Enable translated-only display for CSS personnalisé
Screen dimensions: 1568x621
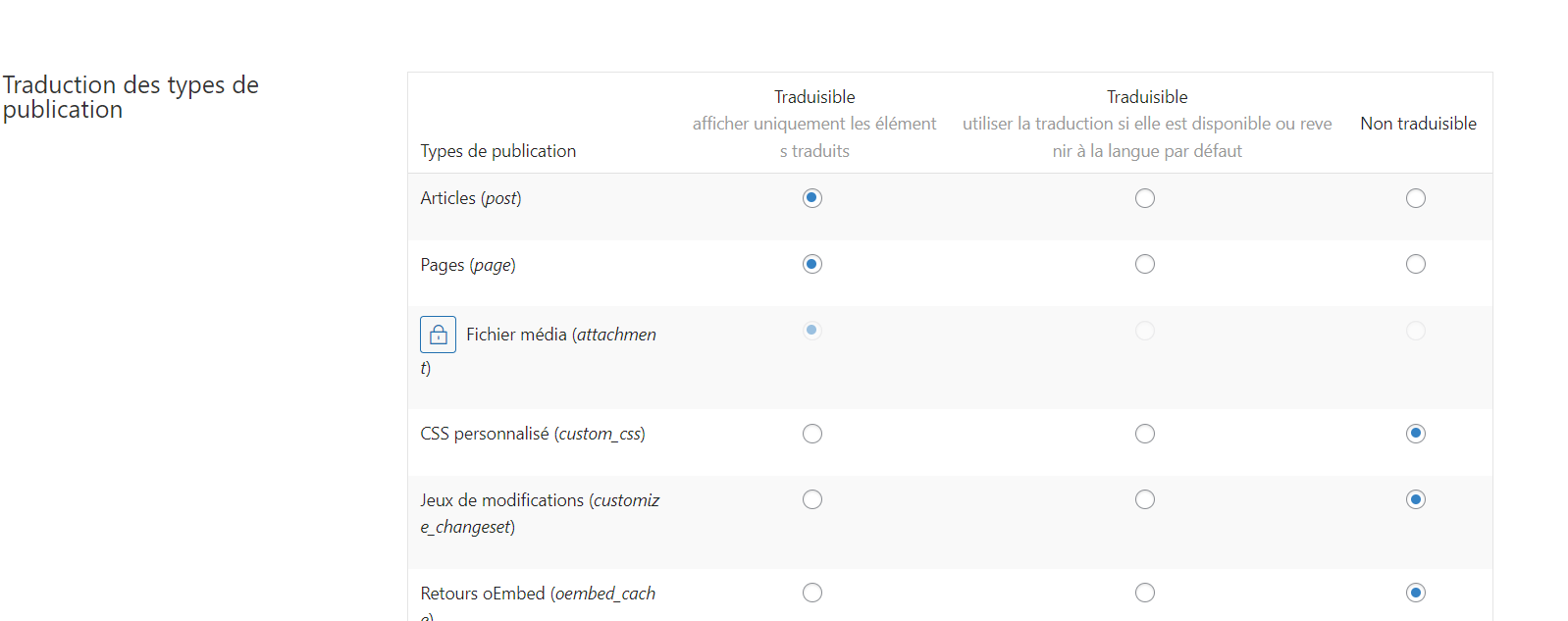coord(812,434)
